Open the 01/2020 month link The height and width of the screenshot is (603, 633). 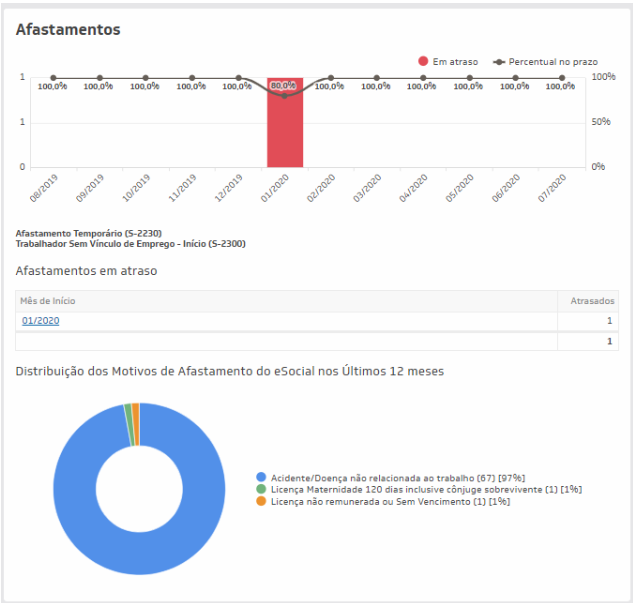pyautogui.click(x=40, y=321)
